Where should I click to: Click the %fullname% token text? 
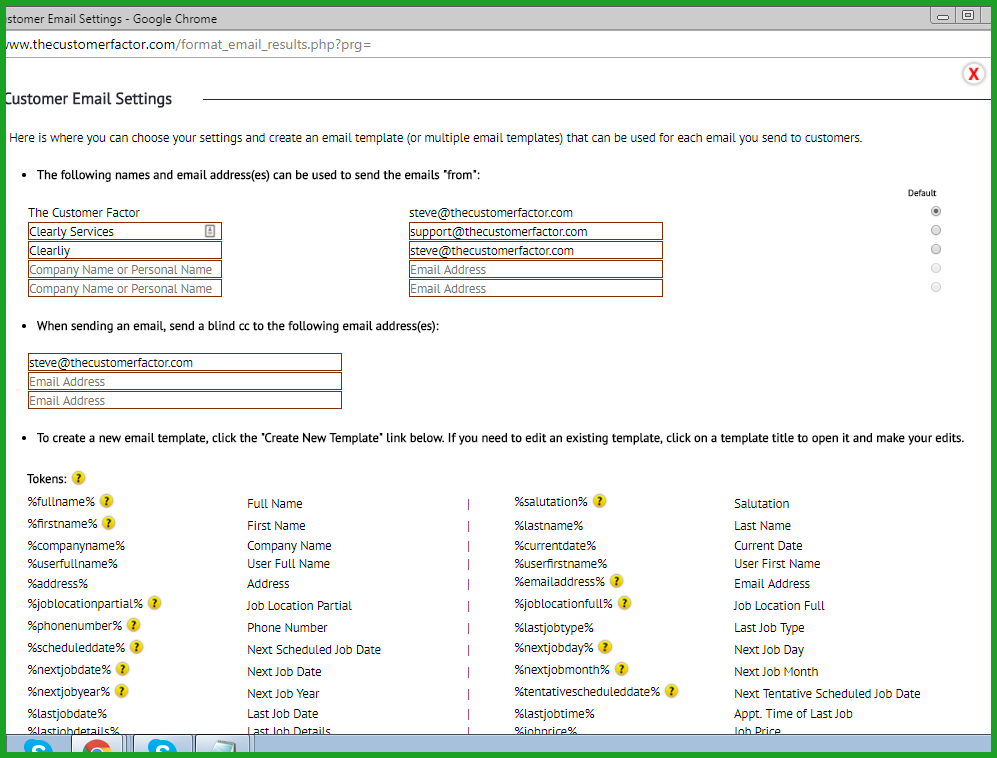coord(61,502)
